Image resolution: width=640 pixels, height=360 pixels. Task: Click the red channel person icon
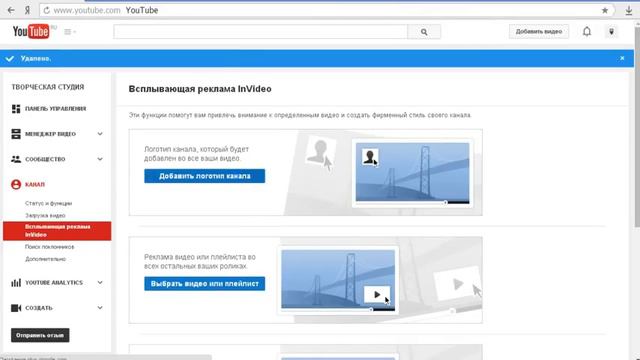[x=16, y=184]
